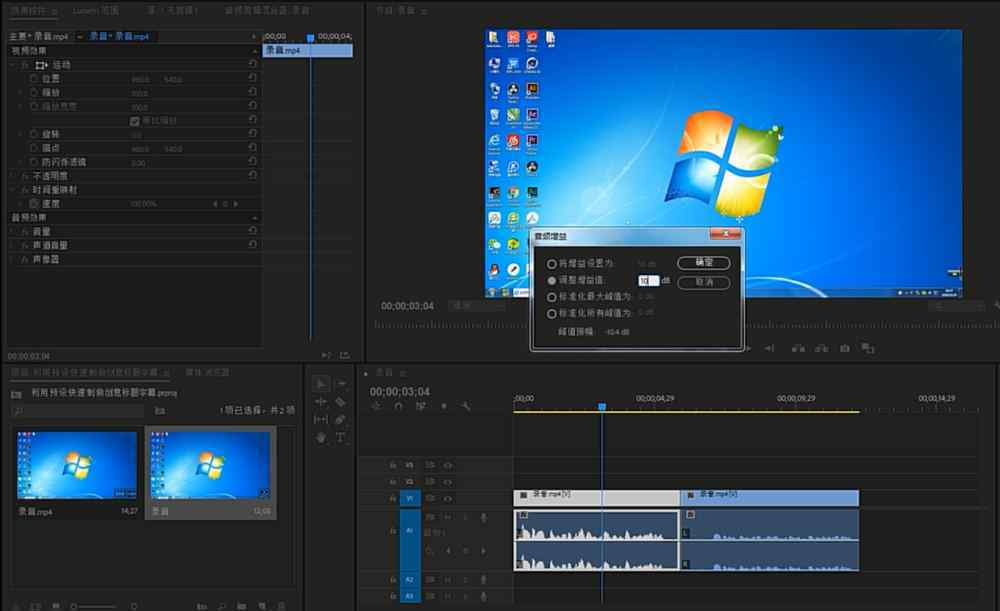Expand the 时间重映射 effect twirl arrow

pos(13,190)
